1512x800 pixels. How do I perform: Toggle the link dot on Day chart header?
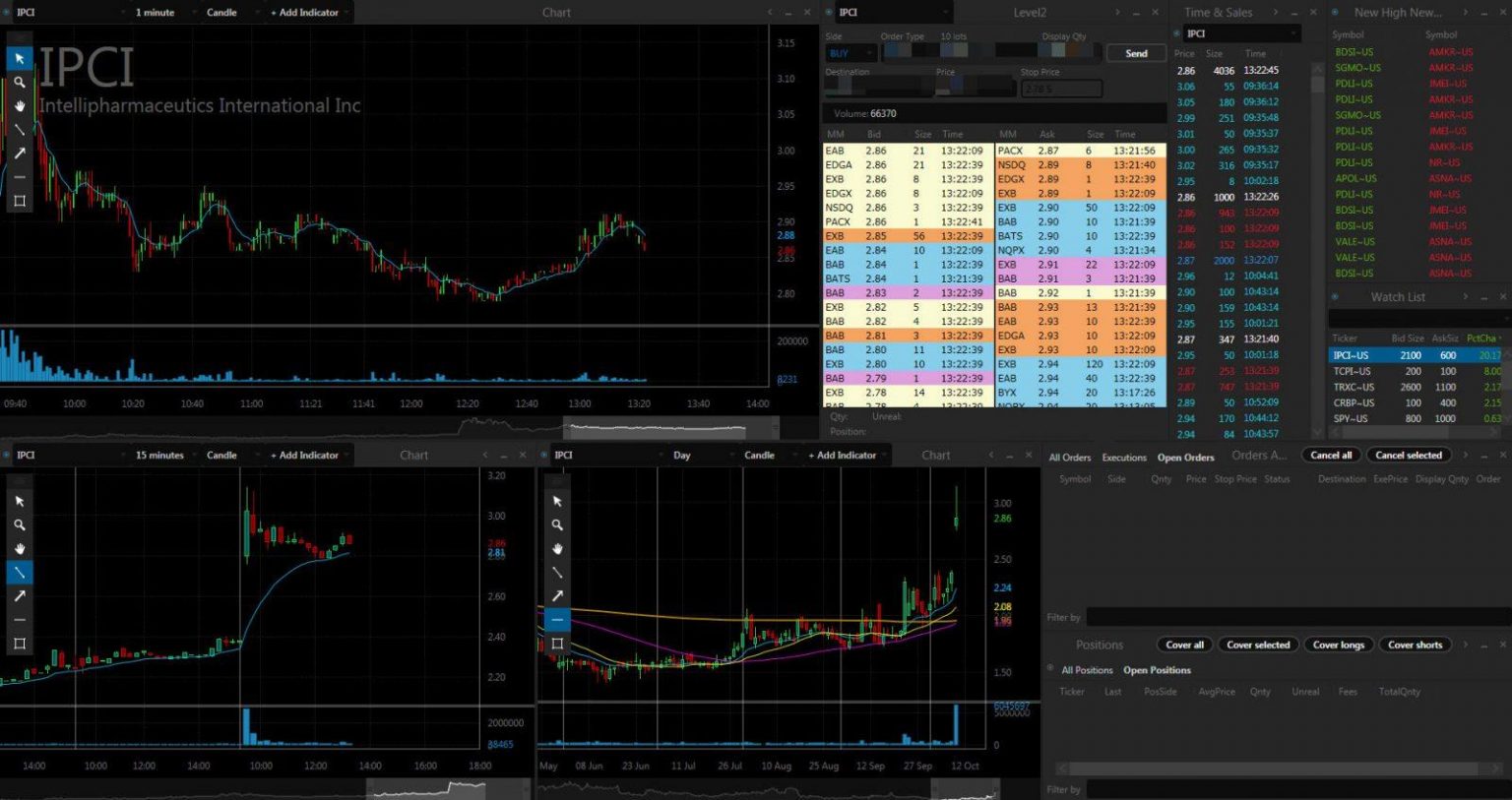[x=544, y=455]
